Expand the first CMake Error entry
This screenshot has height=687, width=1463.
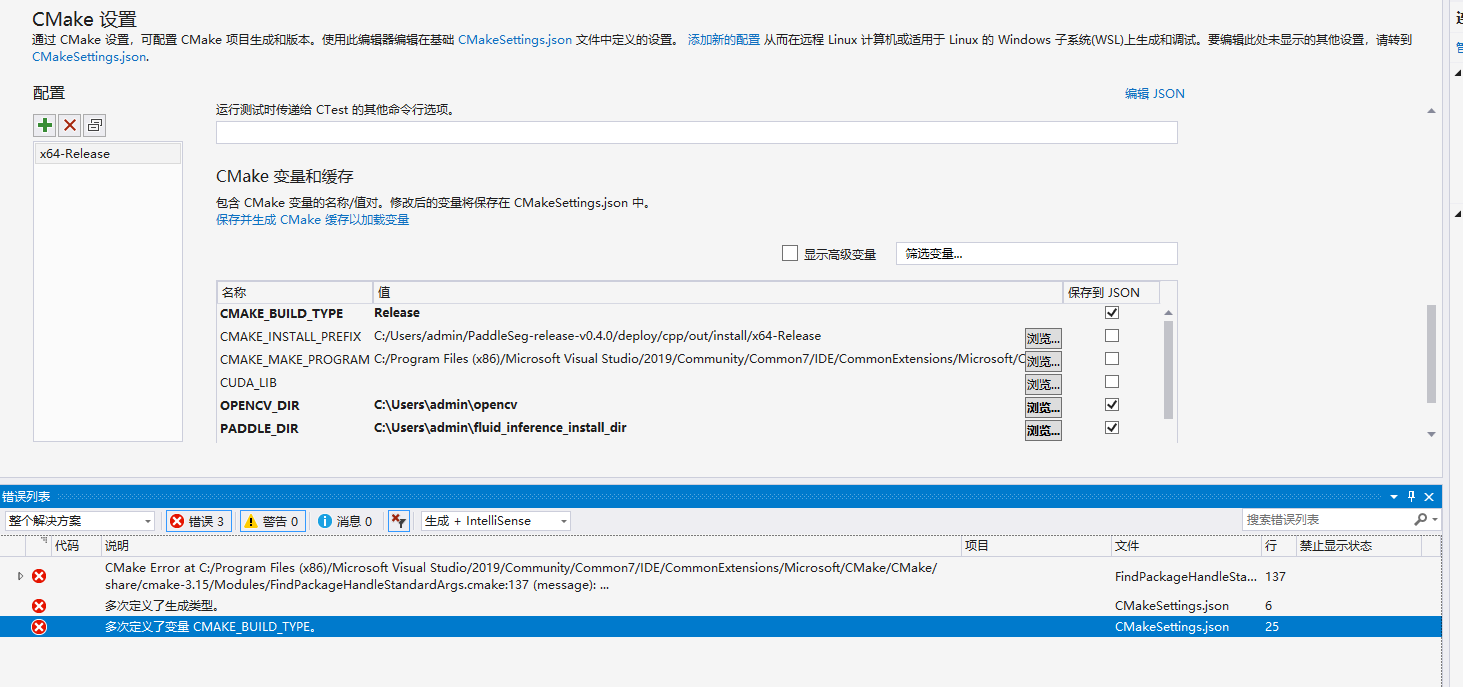click(18, 576)
